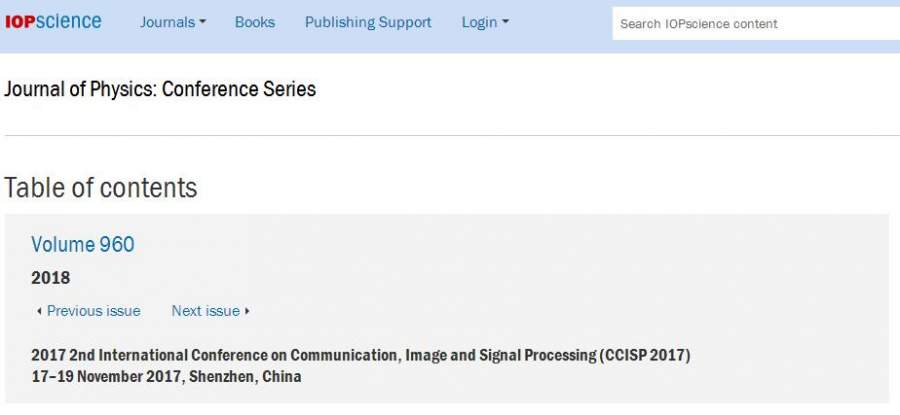Click the arrow icon after Next issue
Screen dimensions: 900x415
click(x=247, y=311)
